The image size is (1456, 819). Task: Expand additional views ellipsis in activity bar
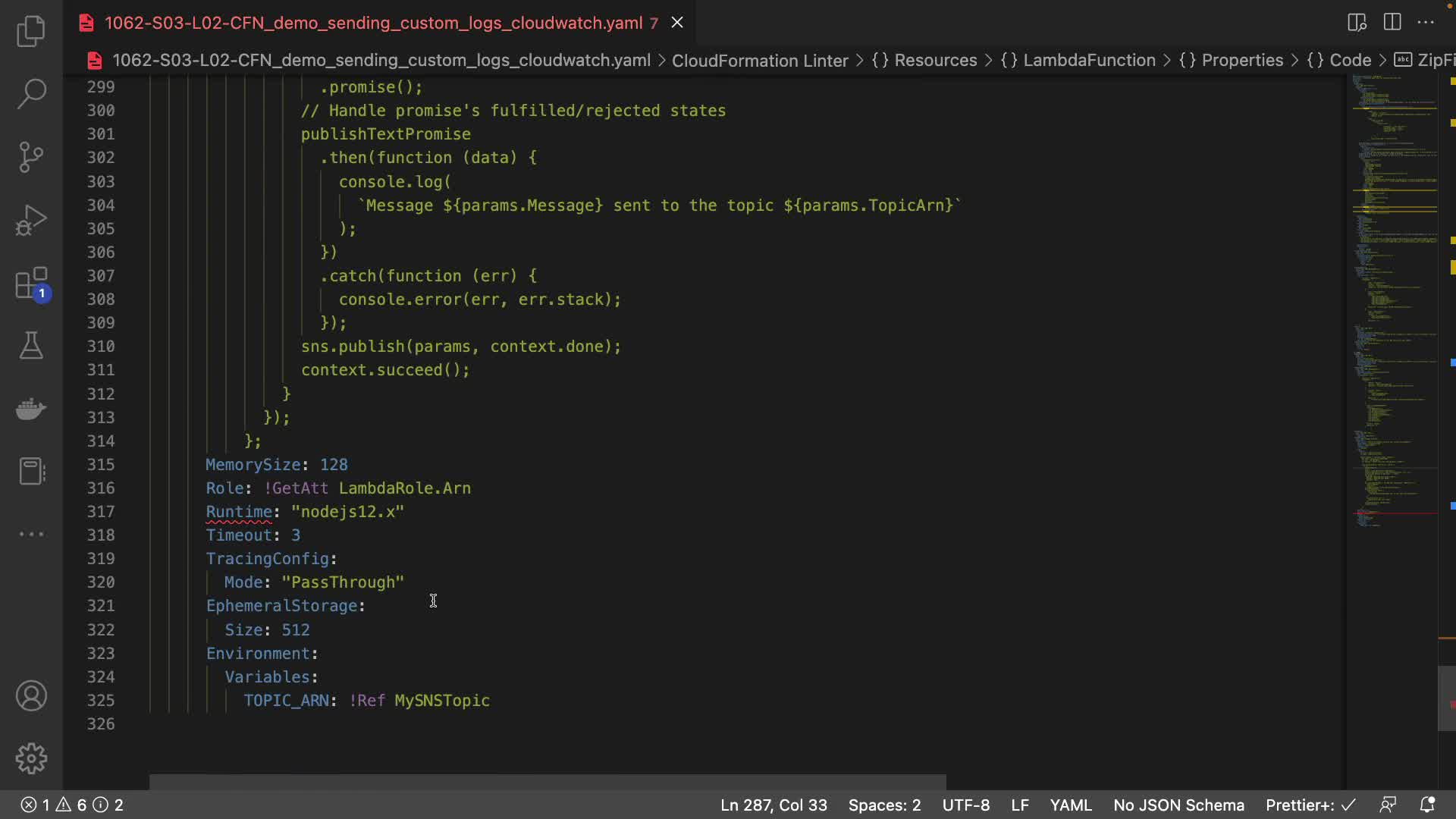coord(31,534)
